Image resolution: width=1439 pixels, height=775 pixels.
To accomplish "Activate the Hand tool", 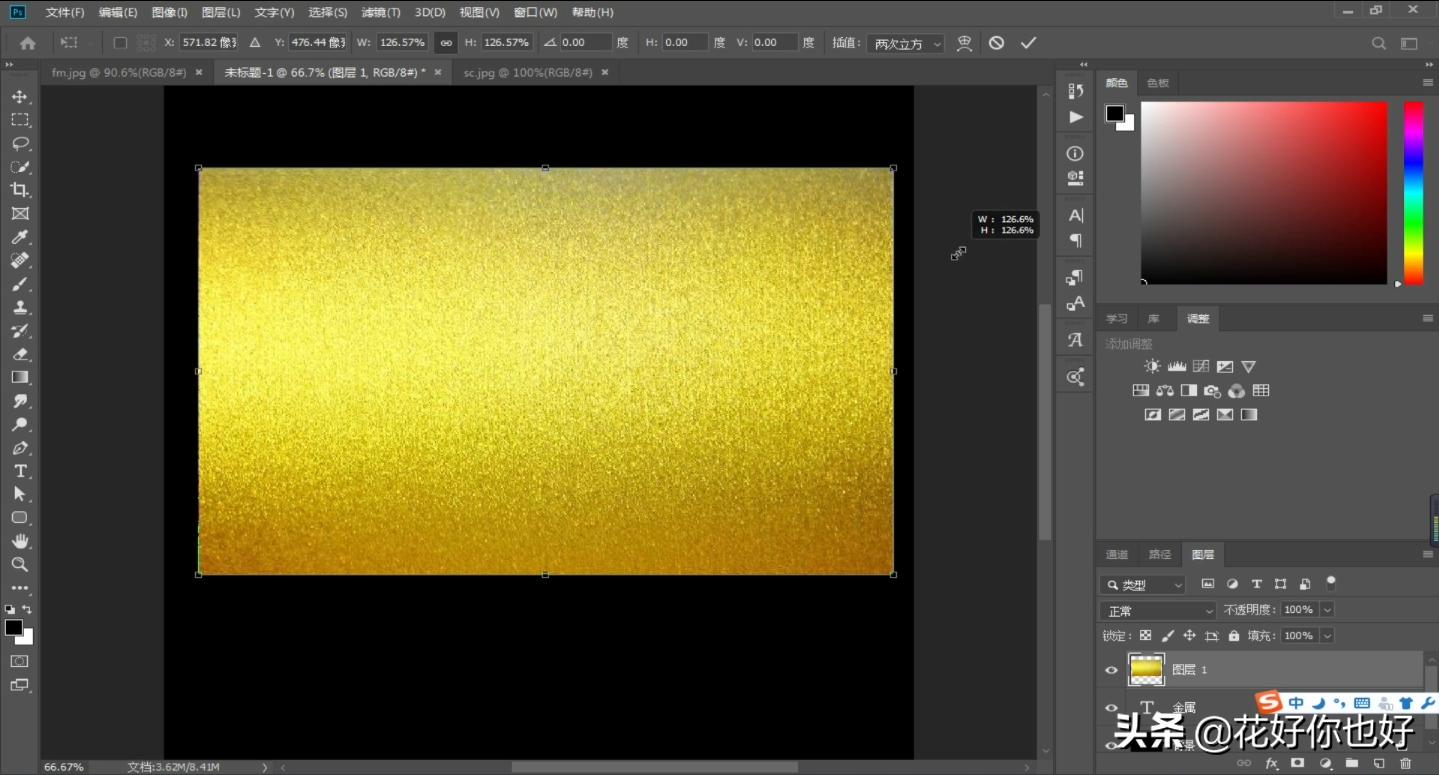I will [x=19, y=541].
